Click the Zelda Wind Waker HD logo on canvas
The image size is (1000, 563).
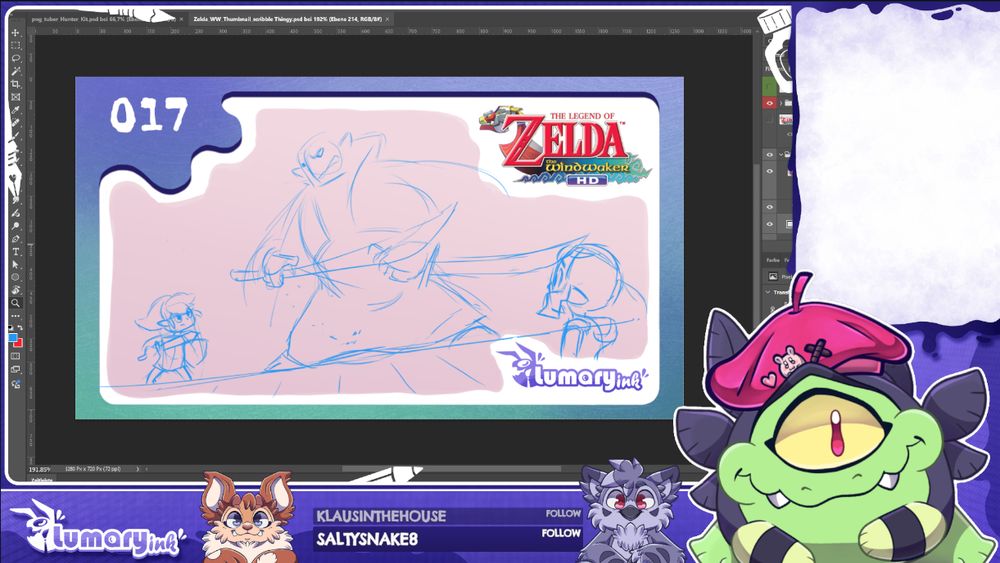pyautogui.click(x=566, y=147)
